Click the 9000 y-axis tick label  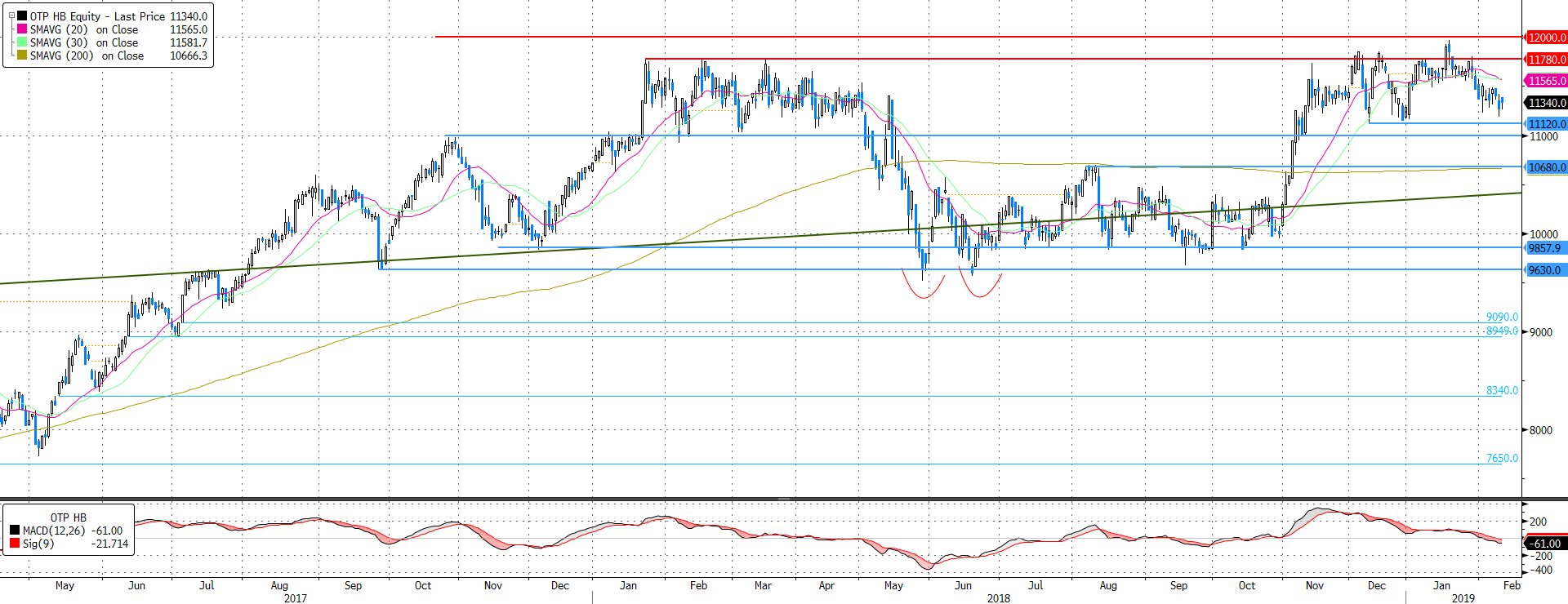(1541, 332)
